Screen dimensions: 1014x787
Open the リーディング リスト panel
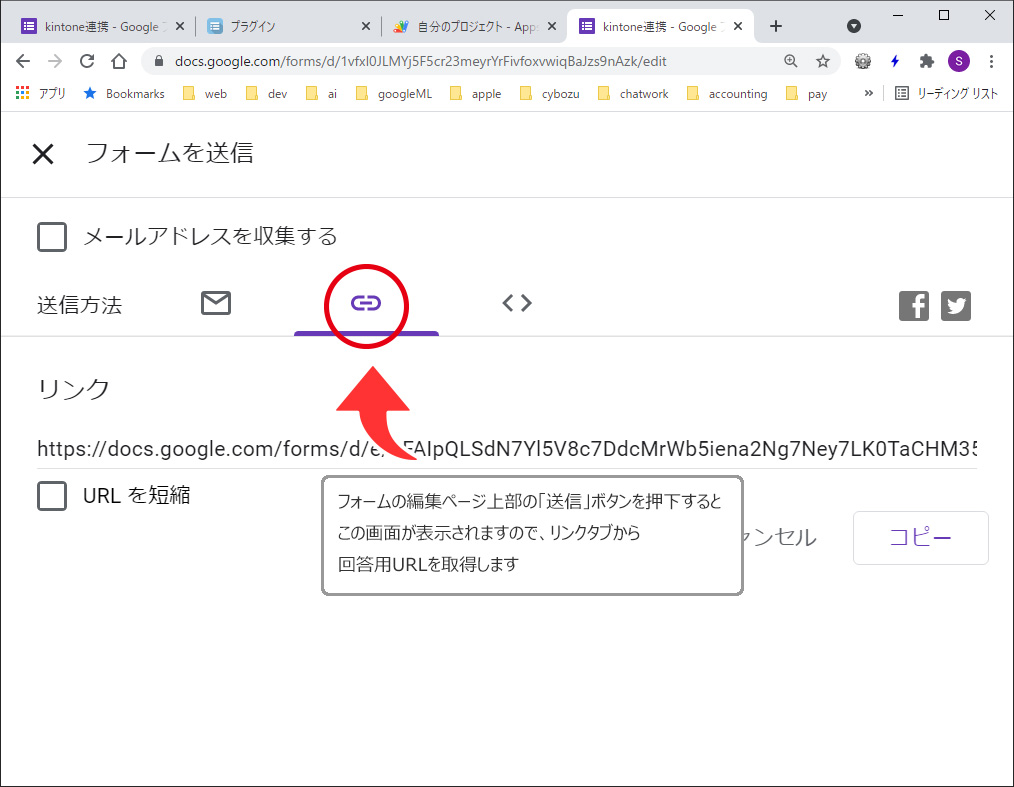(x=946, y=94)
